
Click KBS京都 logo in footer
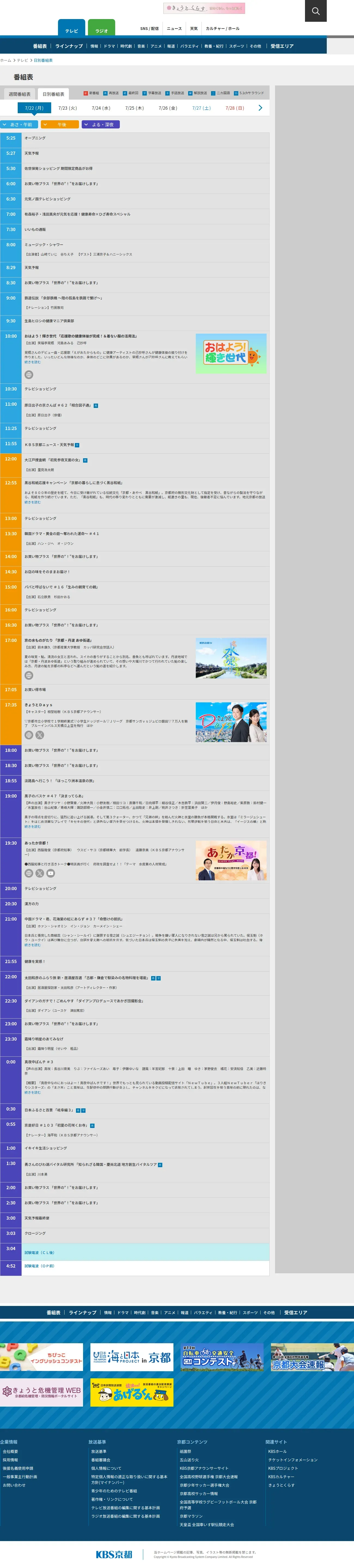click(114, 1554)
